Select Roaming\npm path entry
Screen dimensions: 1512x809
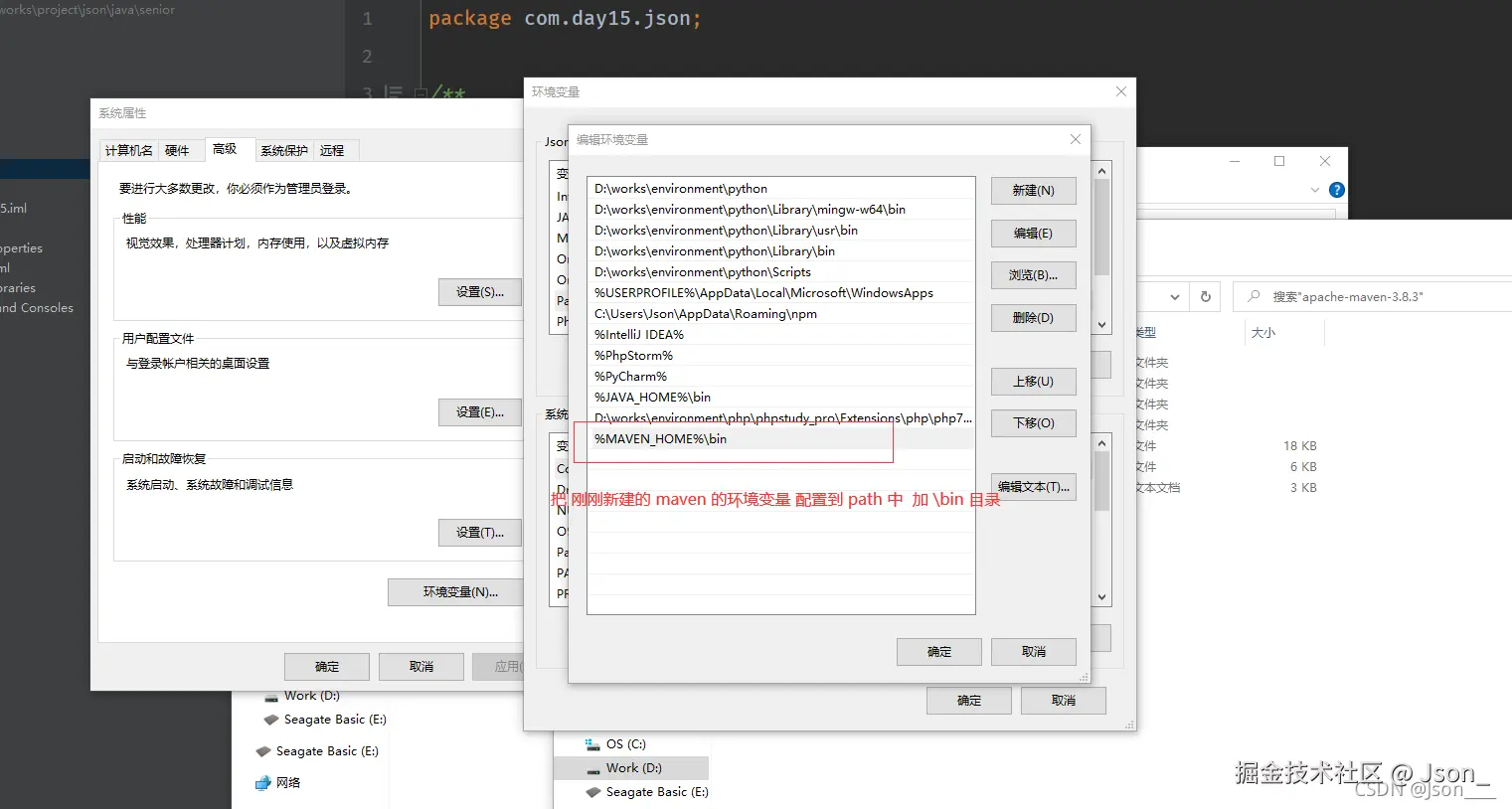coord(780,314)
